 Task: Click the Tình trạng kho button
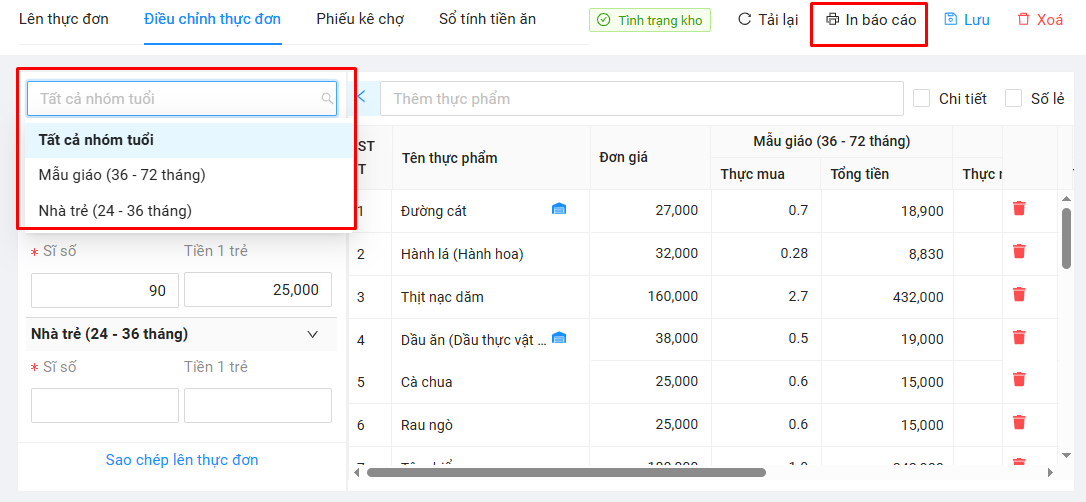[x=650, y=20]
